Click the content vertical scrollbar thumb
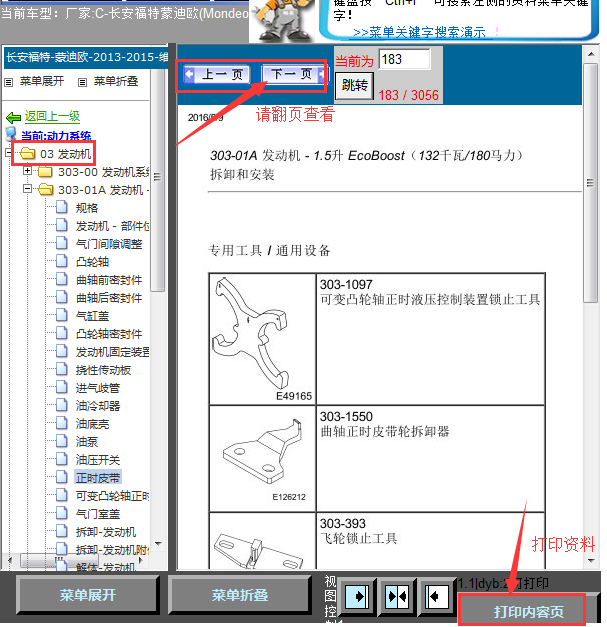Viewport: 607px width, 627px height. [591, 183]
